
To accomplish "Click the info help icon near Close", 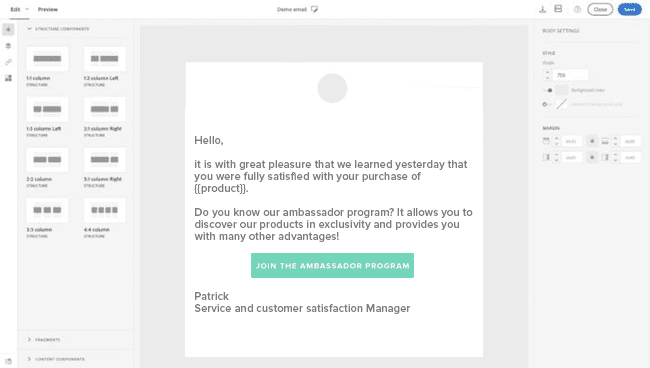I will pos(577,9).
